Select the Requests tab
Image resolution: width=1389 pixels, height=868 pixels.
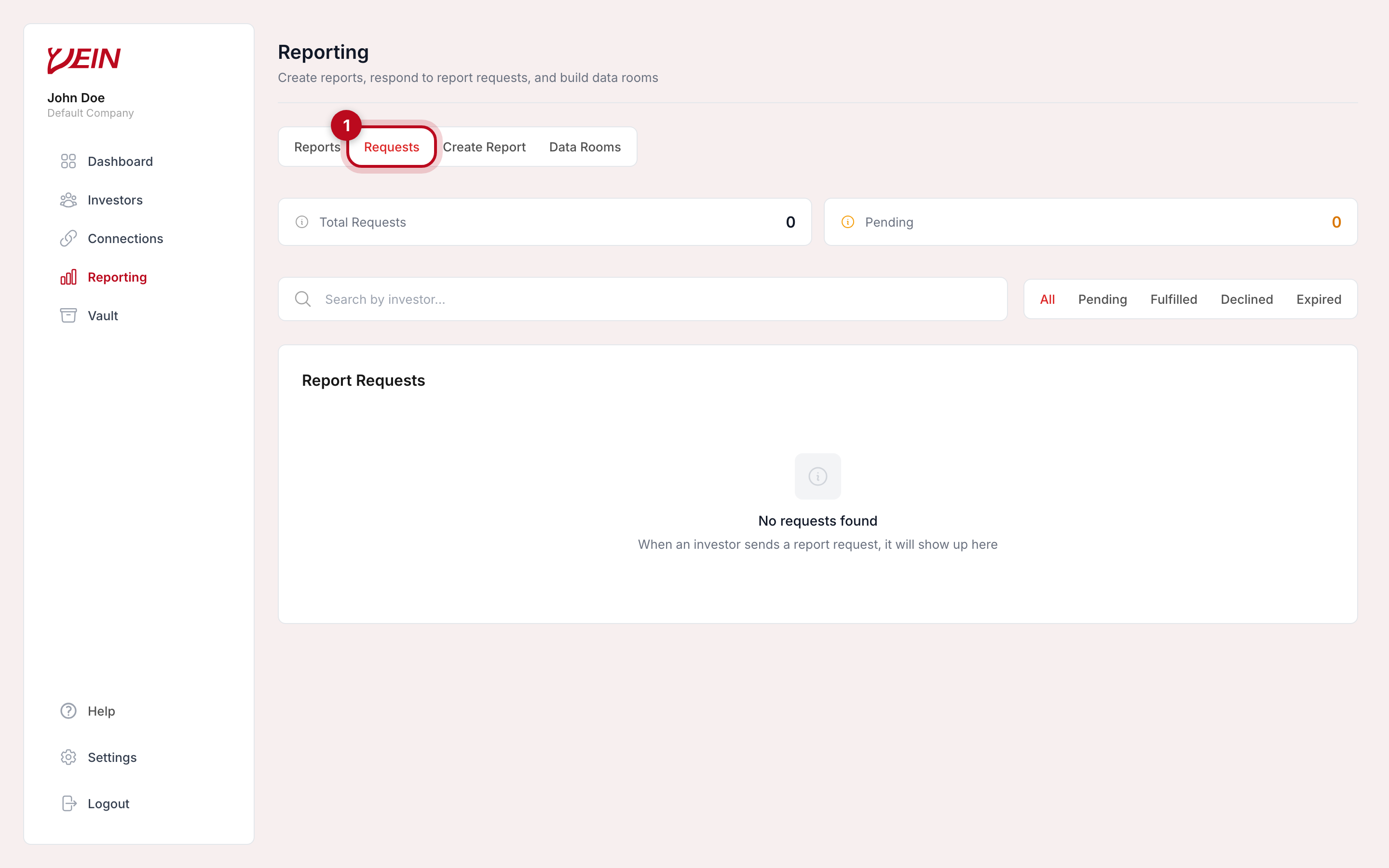(x=392, y=147)
